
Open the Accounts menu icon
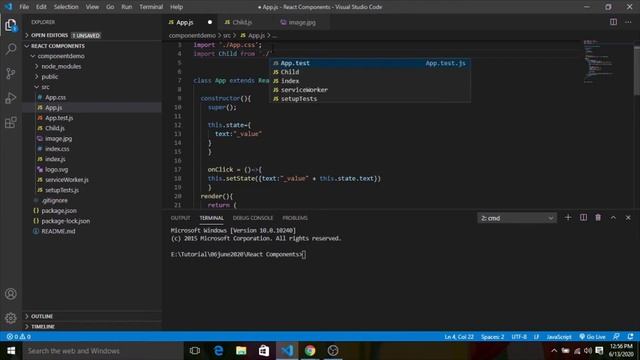click(11, 294)
